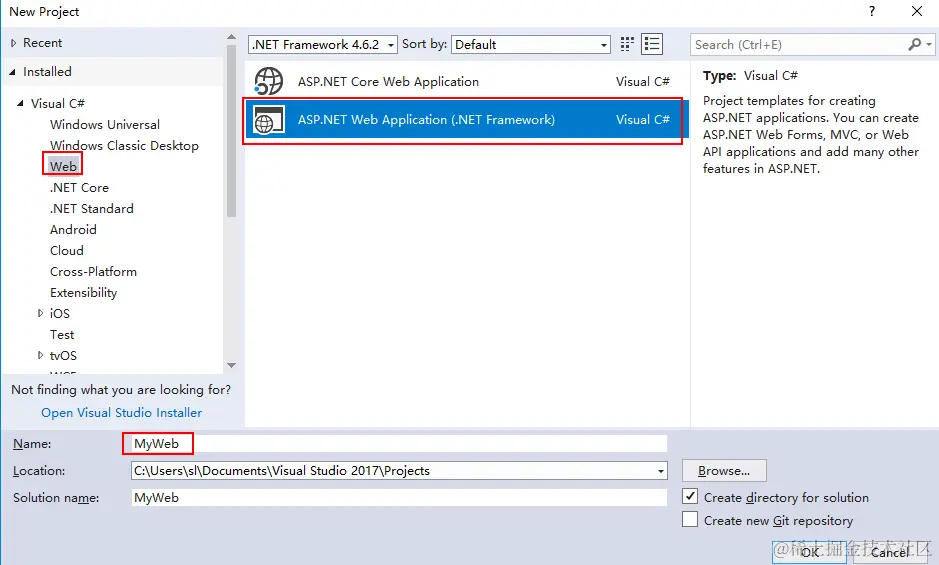The height and width of the screenshot is (565, 939).
Task: Focus the Search (Ctrl+E) box
Action: coord(799,44)
